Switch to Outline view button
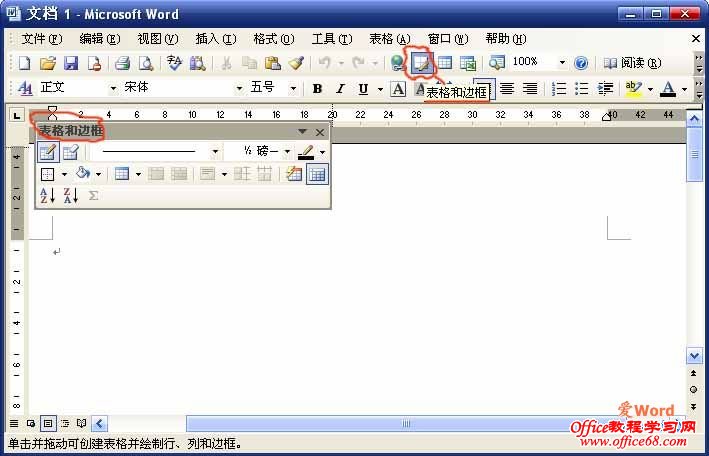Viewport: 709px width, 456px height. 65,424
